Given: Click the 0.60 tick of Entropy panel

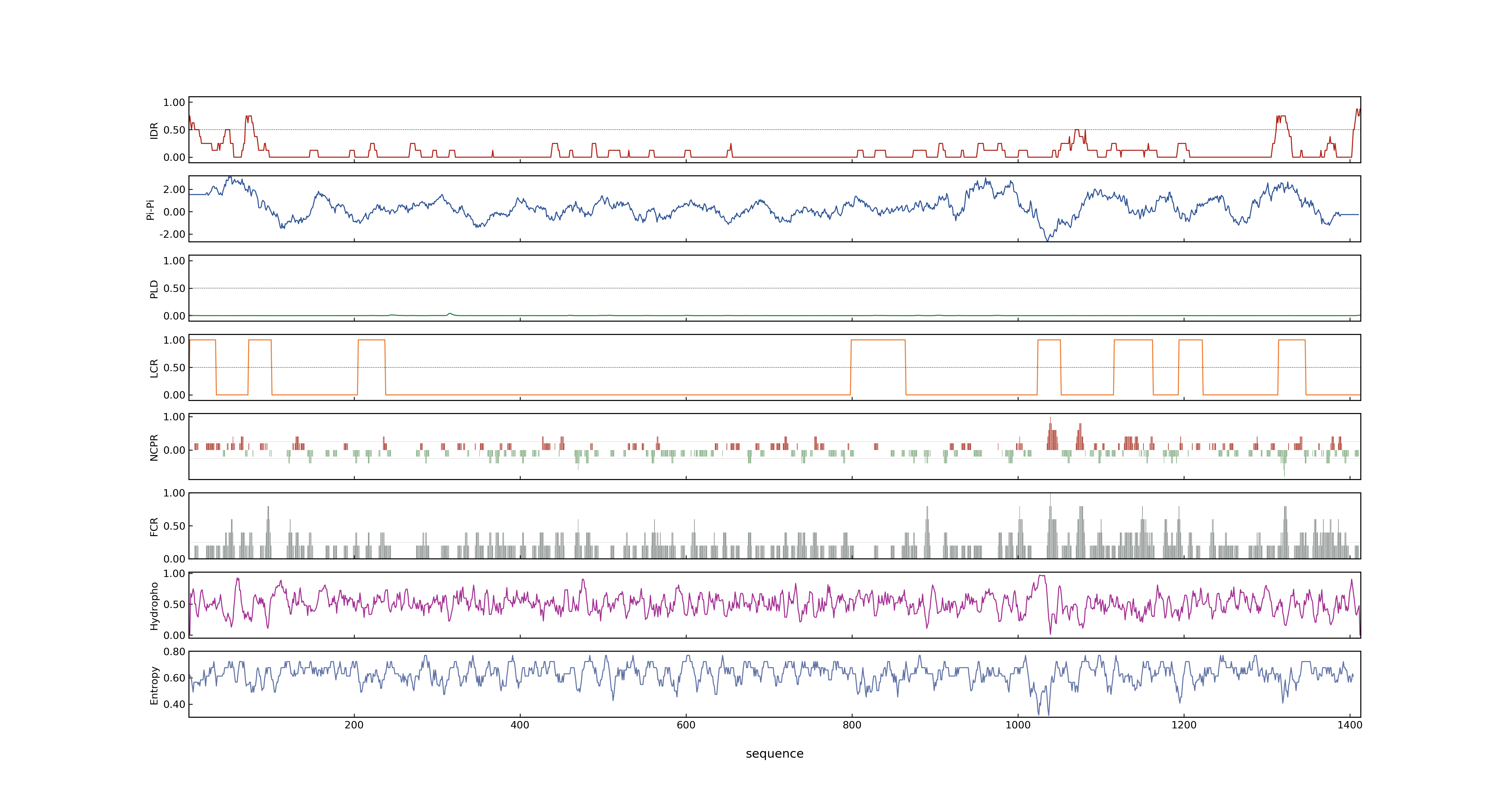Looking at the screenshot, I should click(x=174, y=678).
